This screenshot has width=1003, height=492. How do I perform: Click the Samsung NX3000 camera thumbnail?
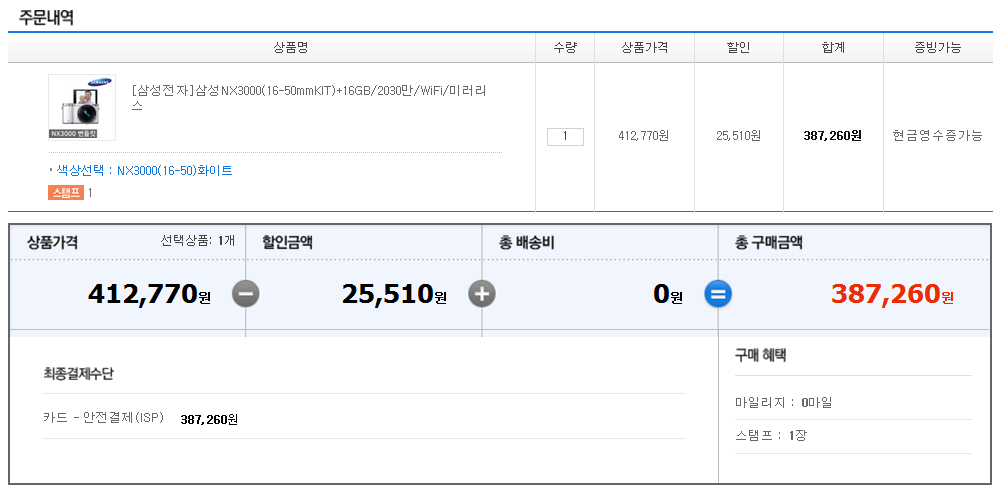tap(82, 107)
